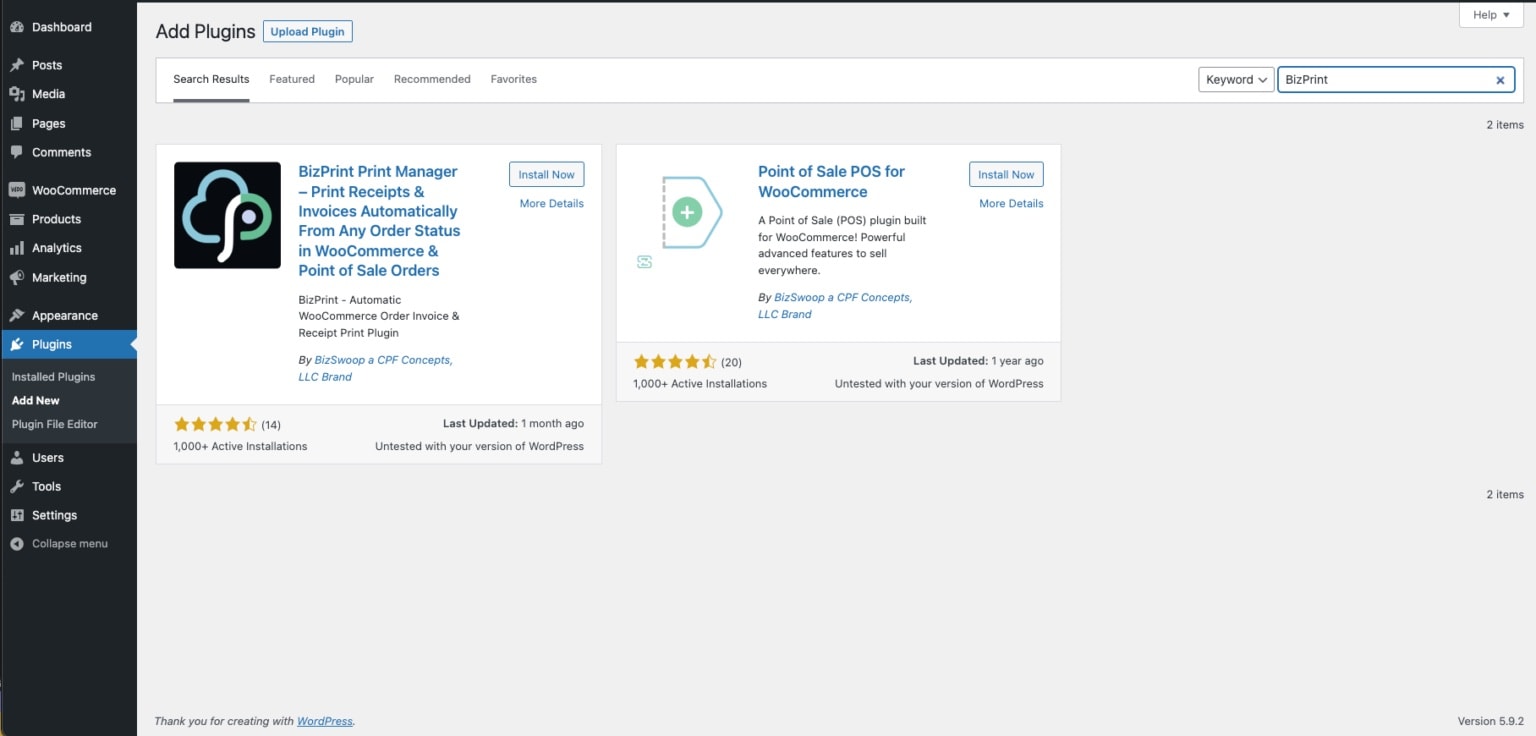Select the Appearance paintbrush icon
This screenshot has width=1536, height=736.
click(x=17, y=315)
